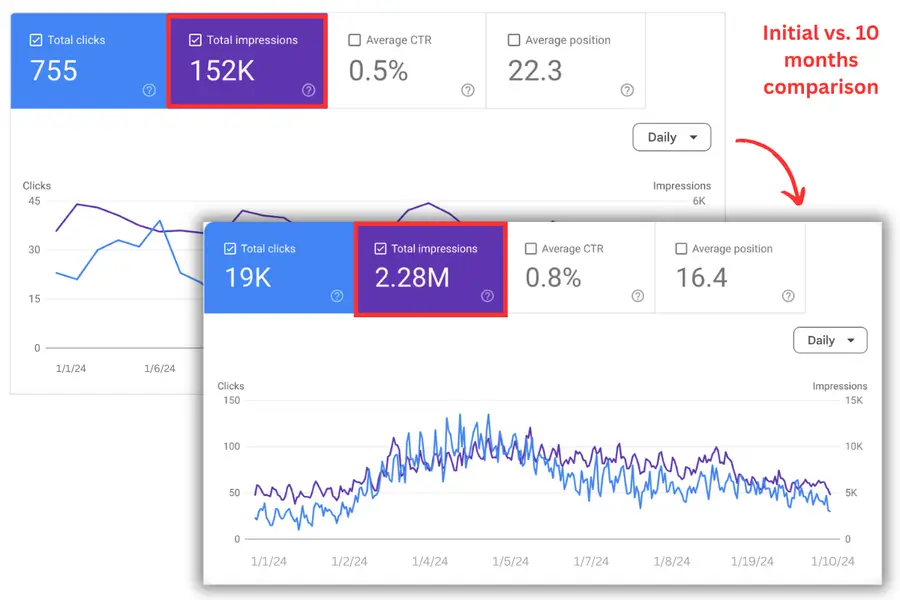
Task: Click the 1/5/24 axis label
Action: 511,561
